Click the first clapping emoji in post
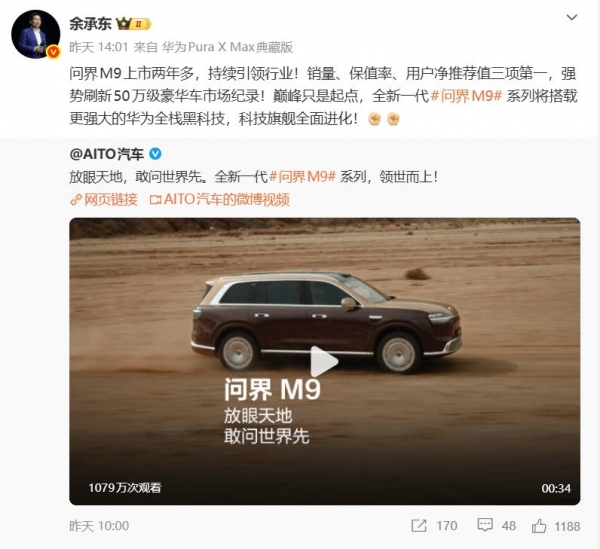The width and height of the screenshot is (600, 549). (375, 119)
